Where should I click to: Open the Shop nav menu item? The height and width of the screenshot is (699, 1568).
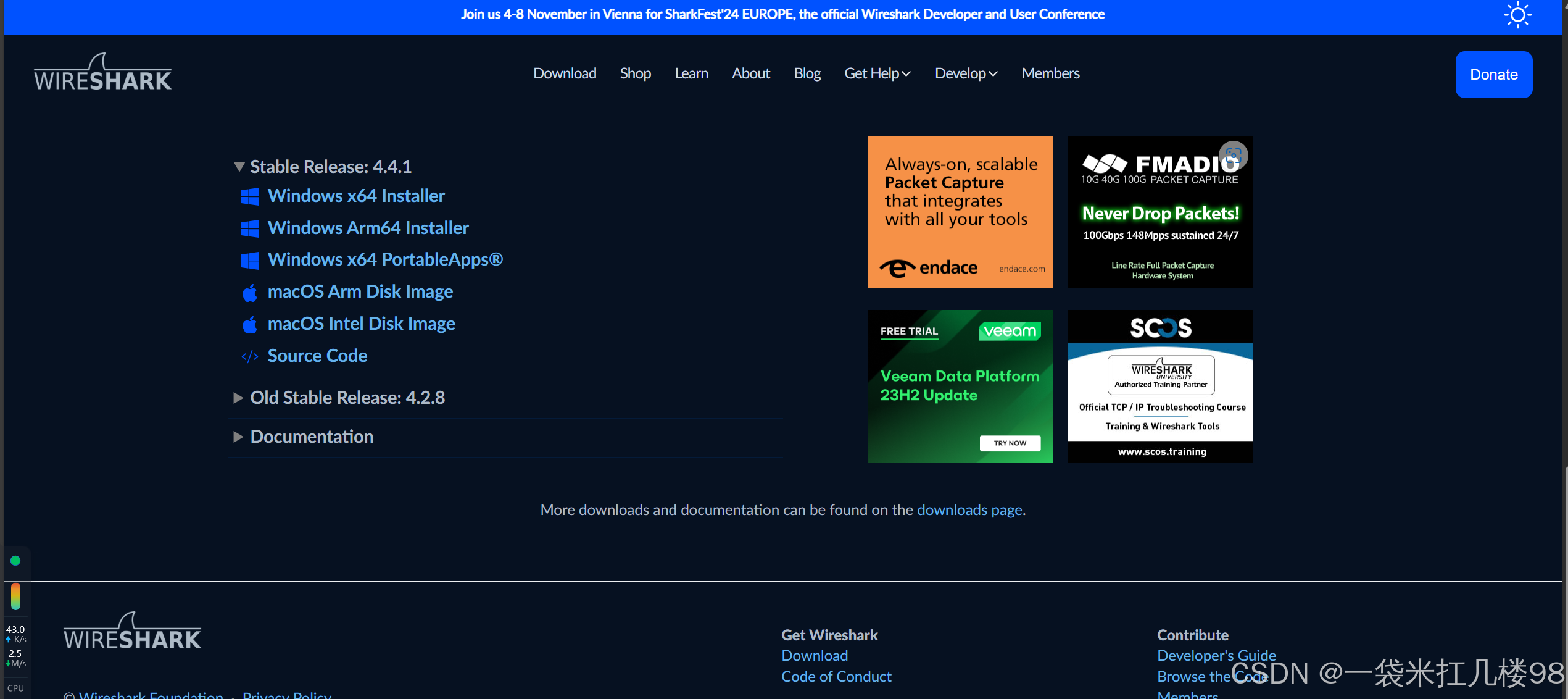[636, 73]
